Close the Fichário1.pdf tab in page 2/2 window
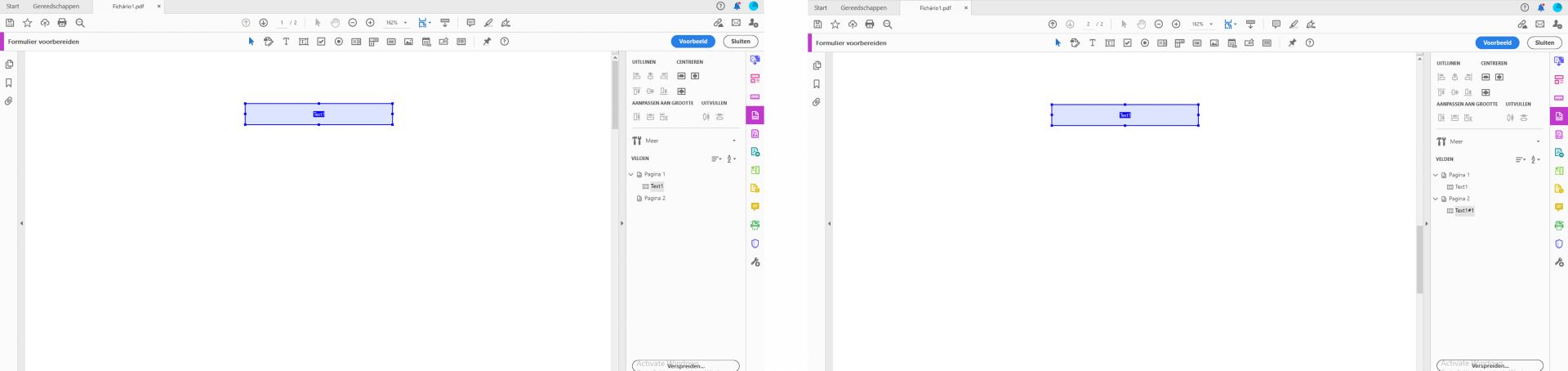The height and width of the screenshot is (371, 1568). click(966, 7)
